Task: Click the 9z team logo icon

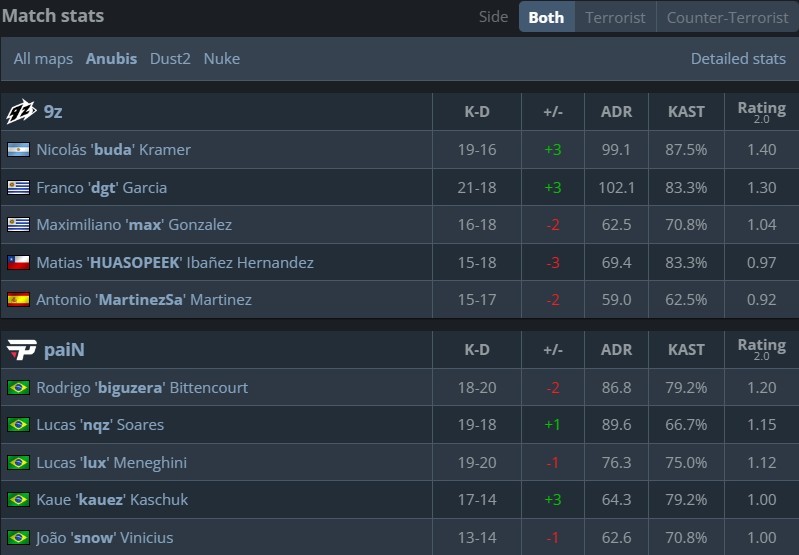Action: coord(21,112)
